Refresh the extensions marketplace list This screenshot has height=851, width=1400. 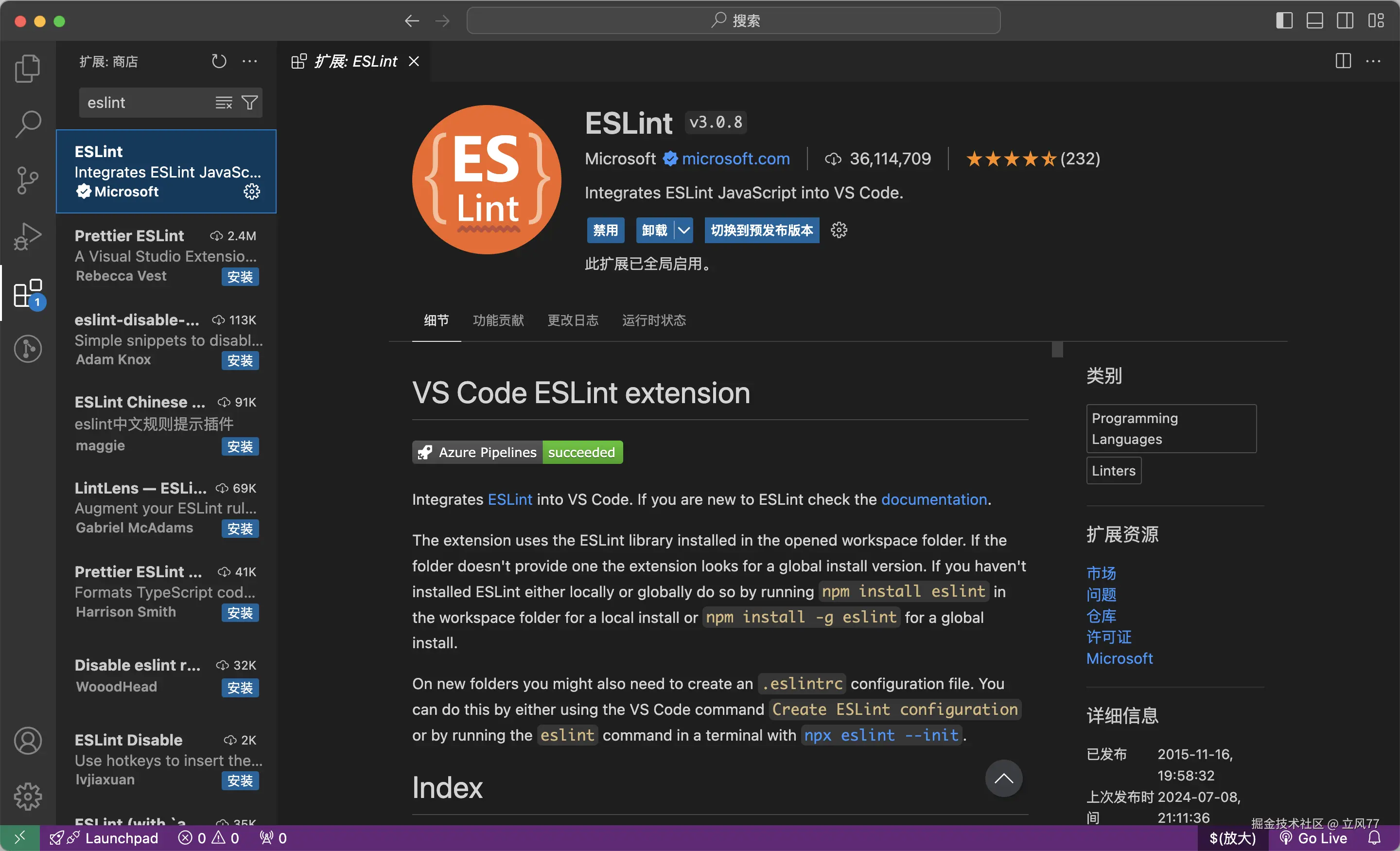click(x=219, y=61)
